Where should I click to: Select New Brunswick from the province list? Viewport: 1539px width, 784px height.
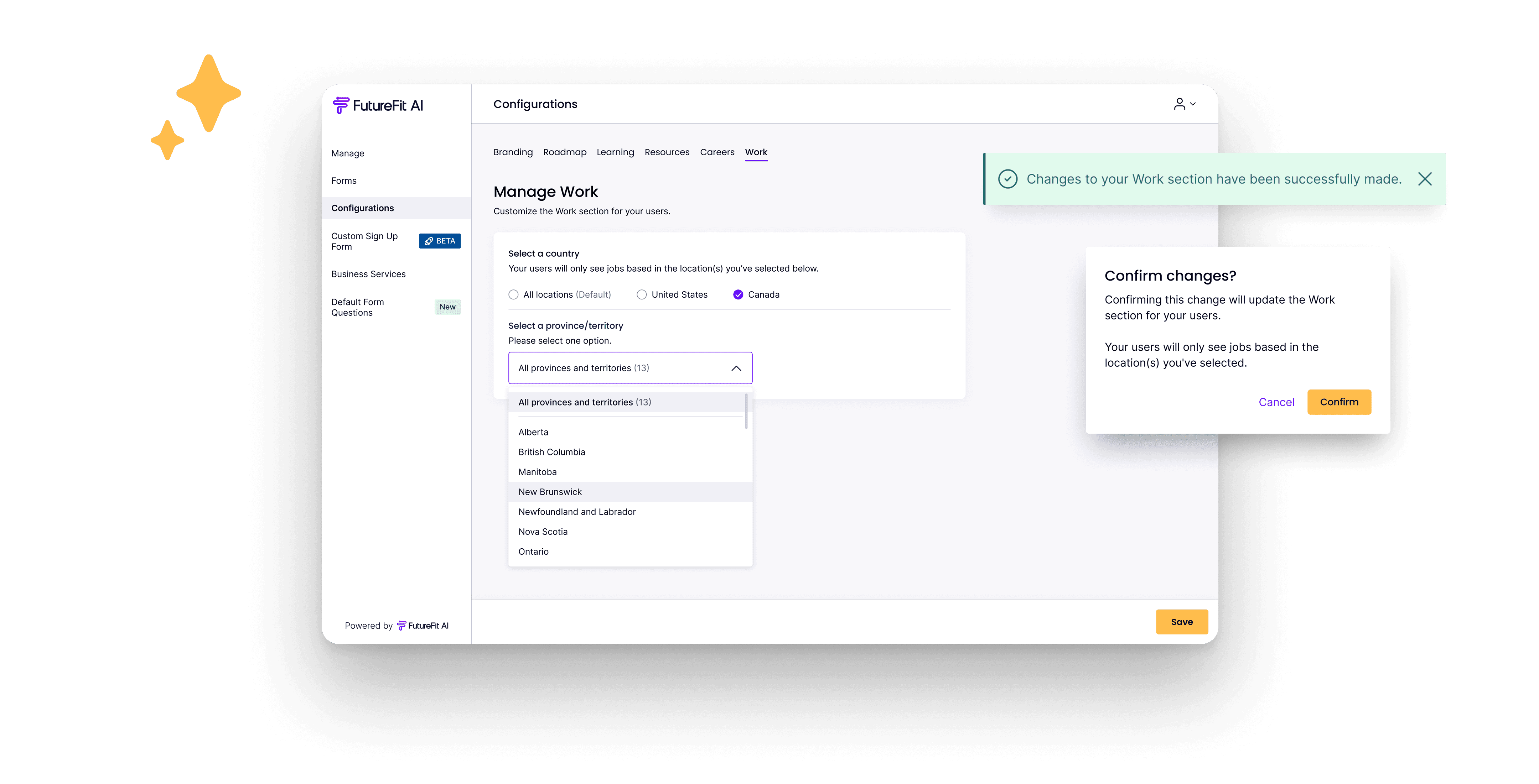(x=550, y=492)
